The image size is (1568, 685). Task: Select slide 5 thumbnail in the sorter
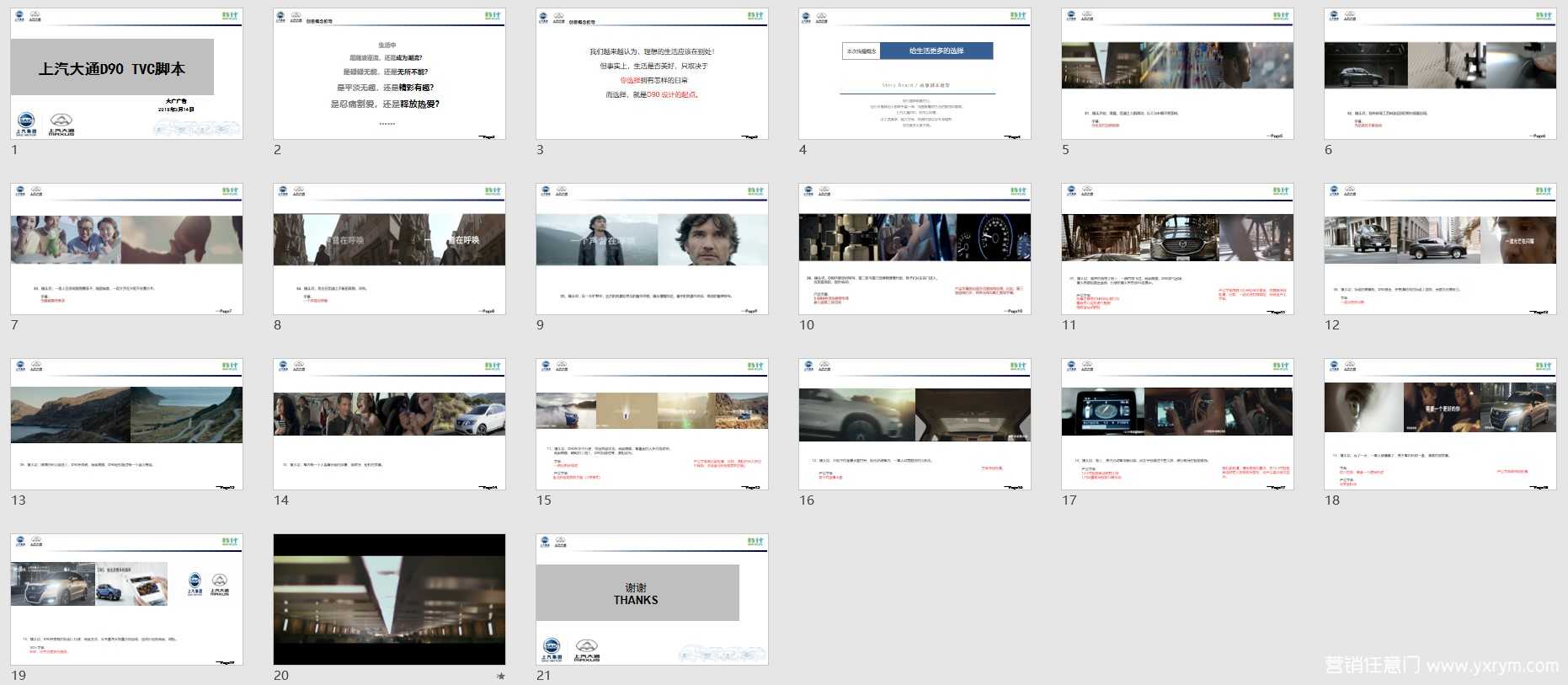pyautogui.click(x=1178, y=74)
